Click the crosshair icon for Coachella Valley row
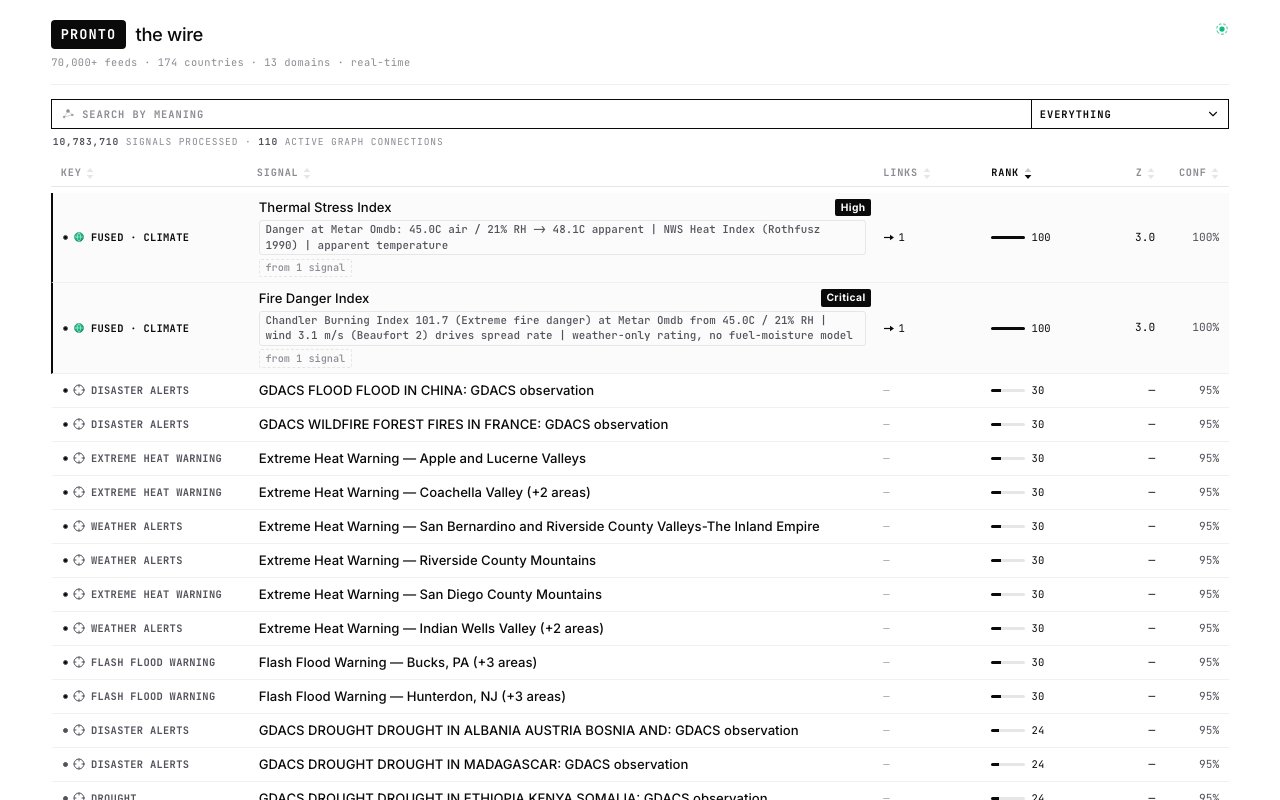Screen dimensions: 1280x800 pyautogui.click(x=79, y=492)
